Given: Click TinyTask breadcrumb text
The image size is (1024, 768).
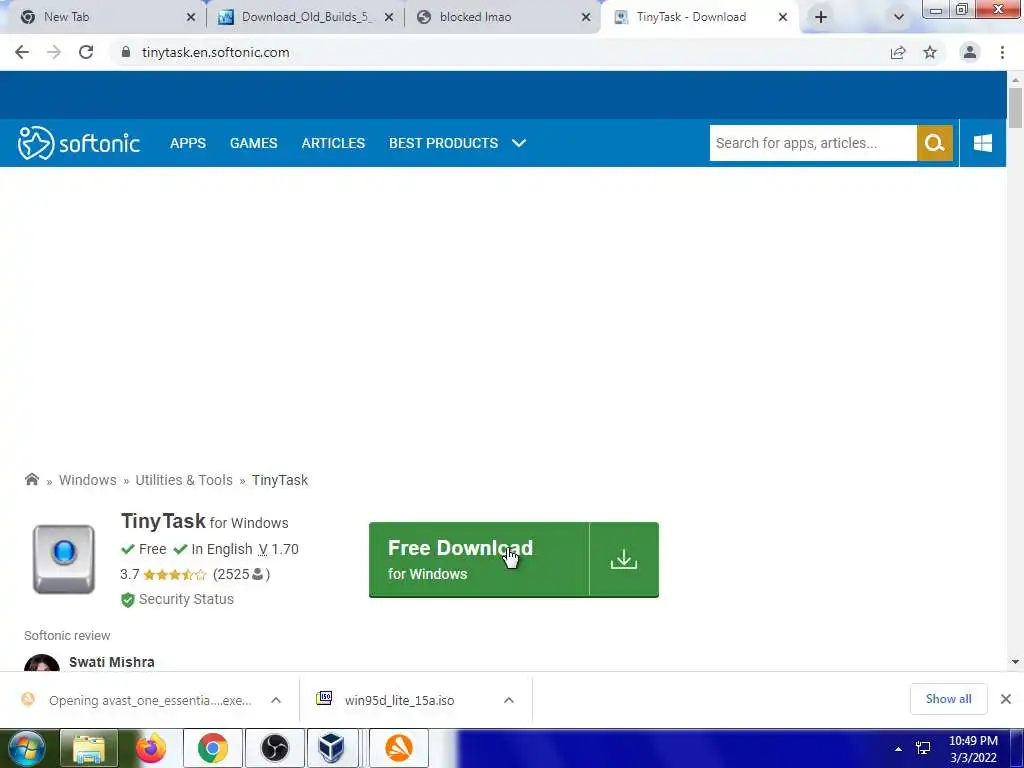Looking at the screenshot, I should click(280, 480).
